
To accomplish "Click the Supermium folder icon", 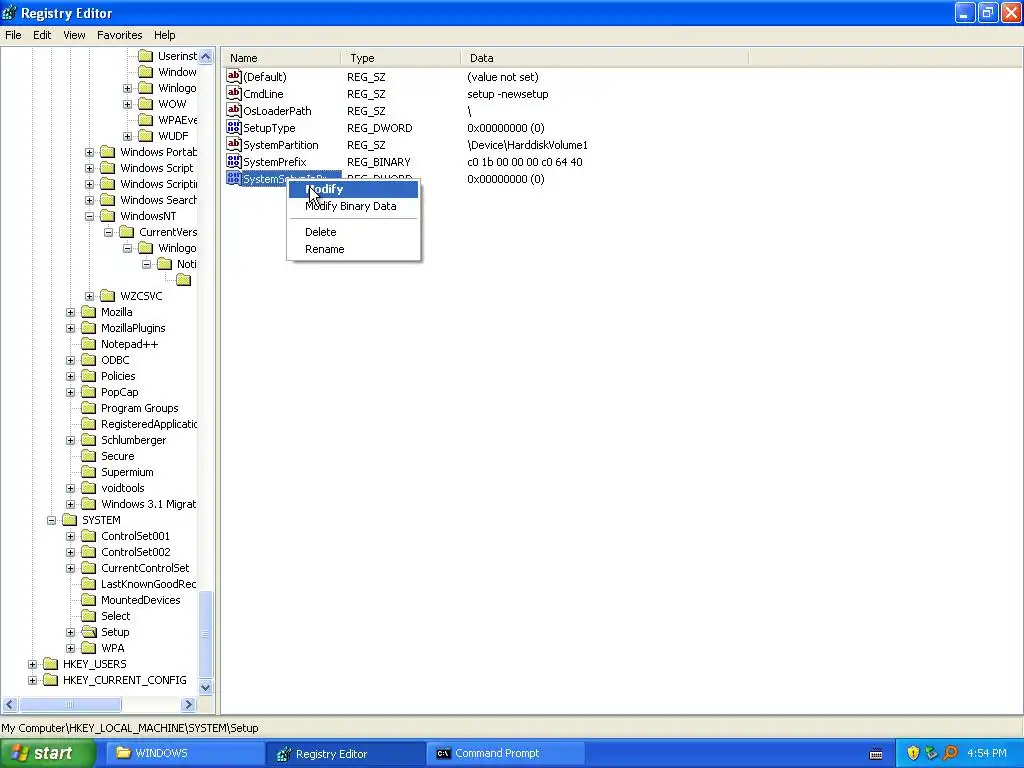I will [88, 472].
